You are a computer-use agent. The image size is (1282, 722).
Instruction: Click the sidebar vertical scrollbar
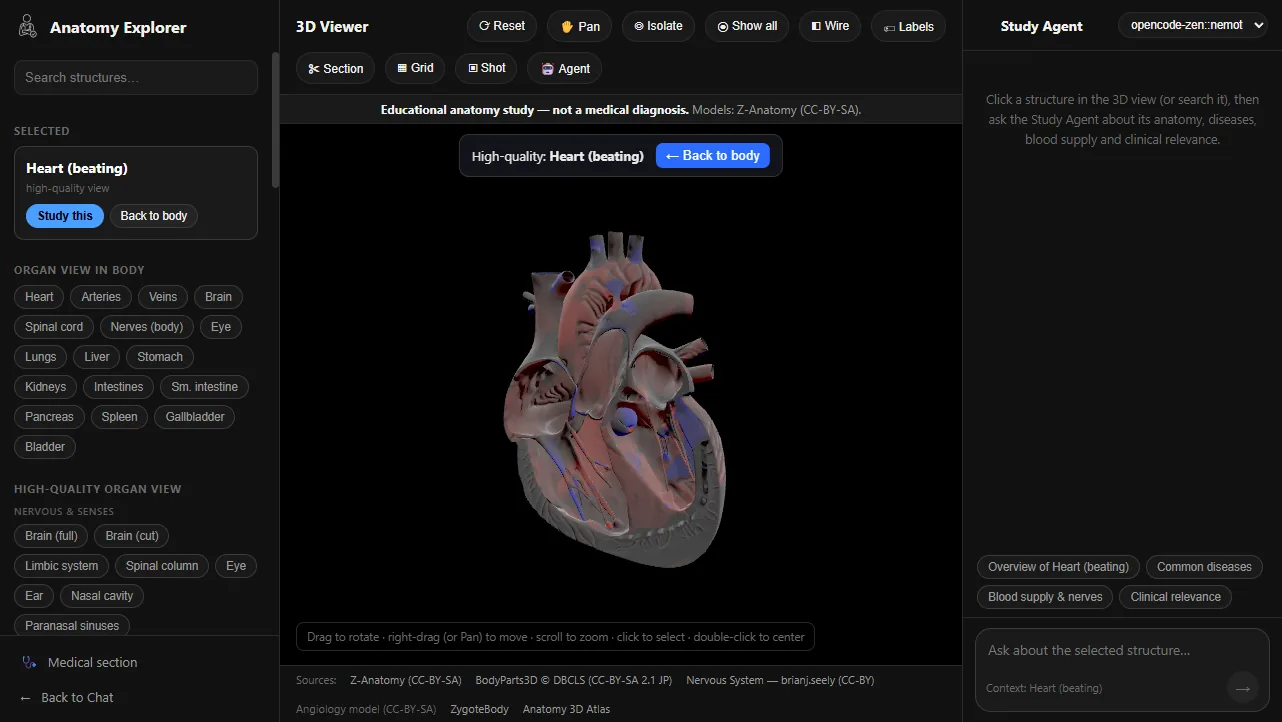[275, 120]
